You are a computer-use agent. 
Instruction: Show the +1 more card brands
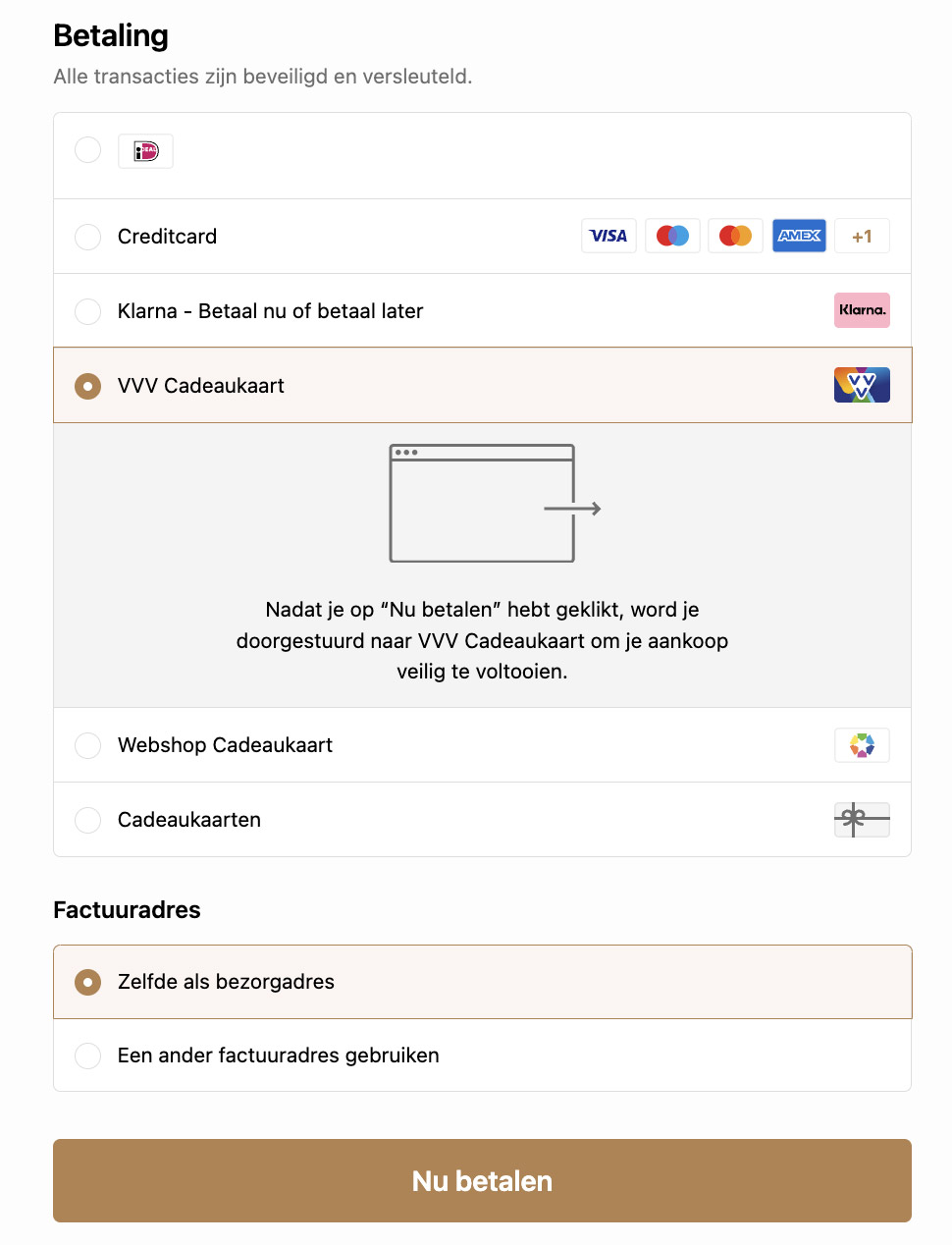click(x=862, y=236)
